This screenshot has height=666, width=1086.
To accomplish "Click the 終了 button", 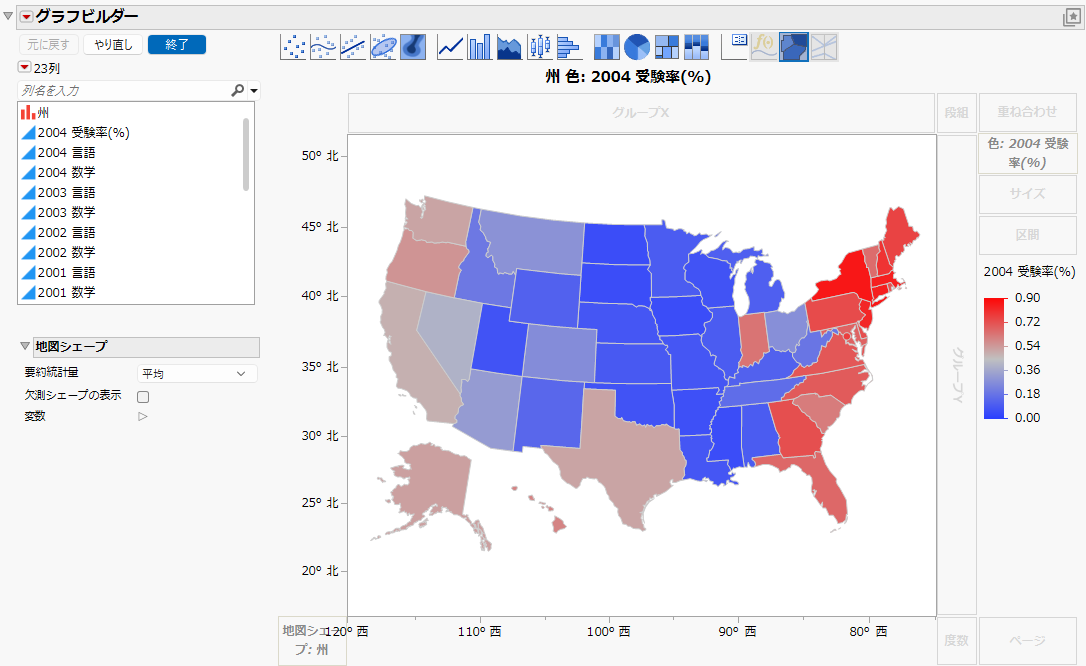I will pyautogui.click(x=177, y=44).
